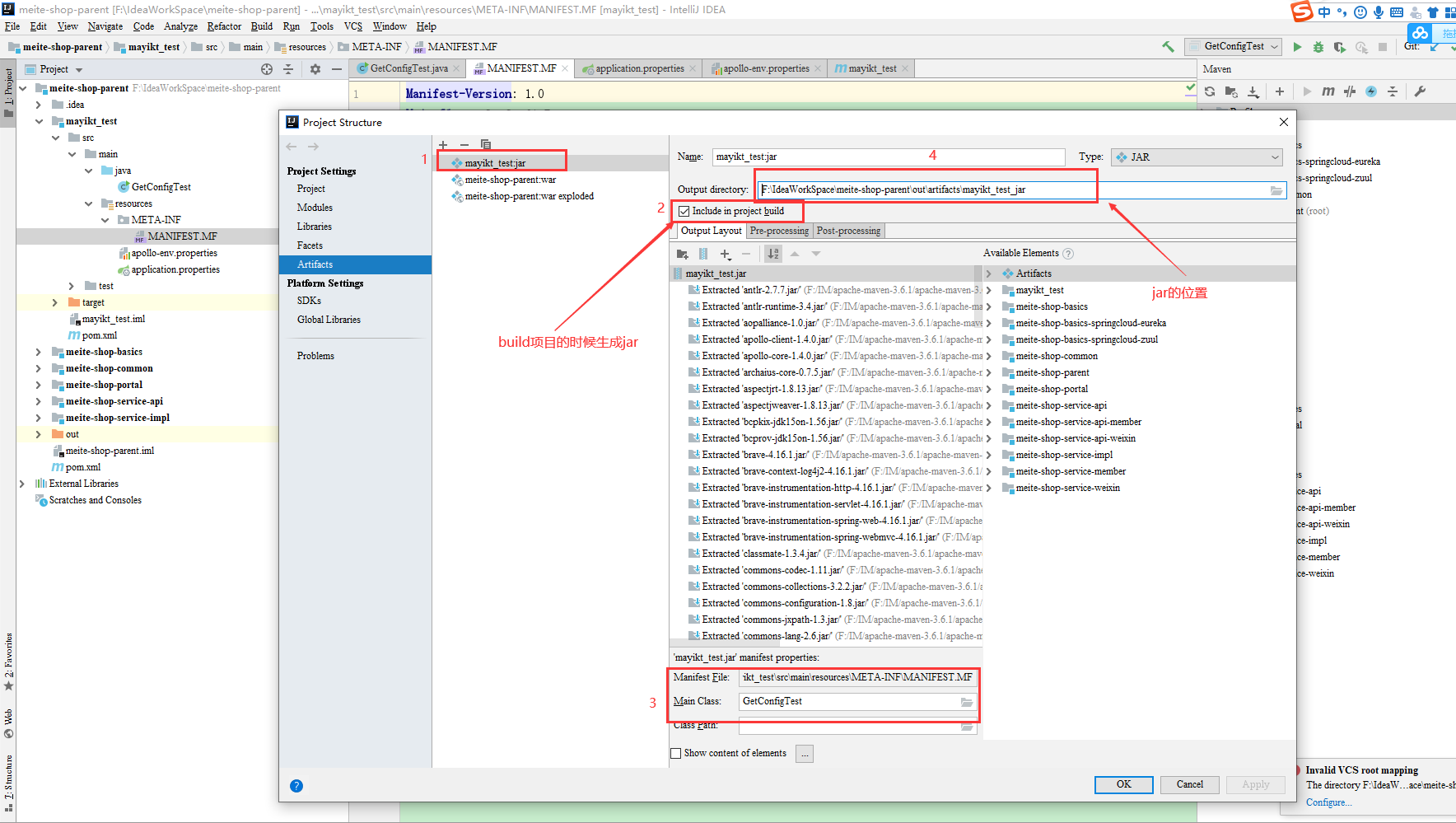Select the meite-shop-parent:war artifact

point(510,180)
